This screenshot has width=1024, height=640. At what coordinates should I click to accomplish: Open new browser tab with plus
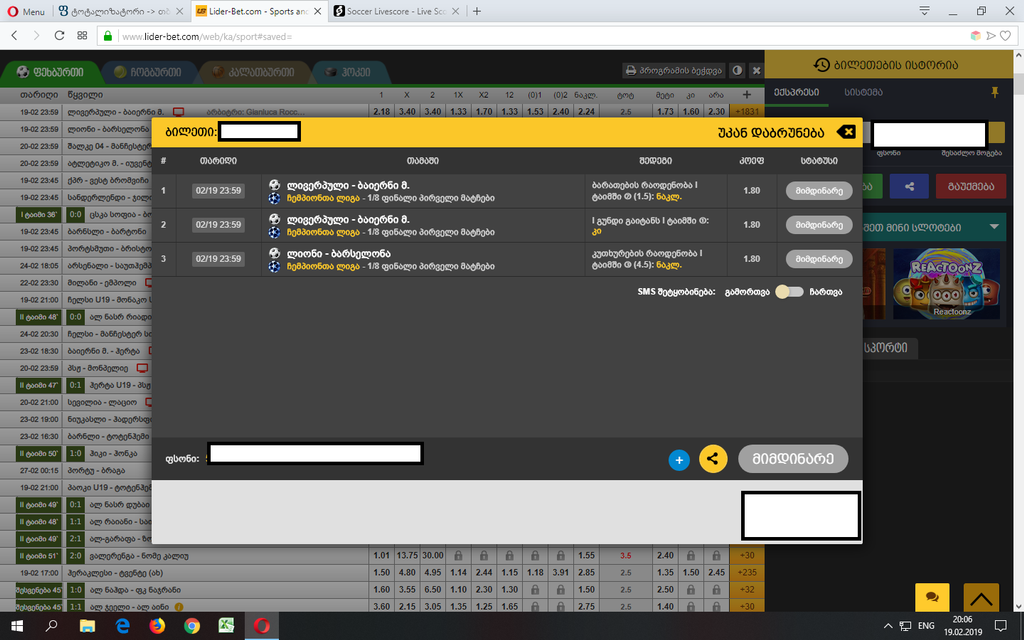tap(477, 11)
